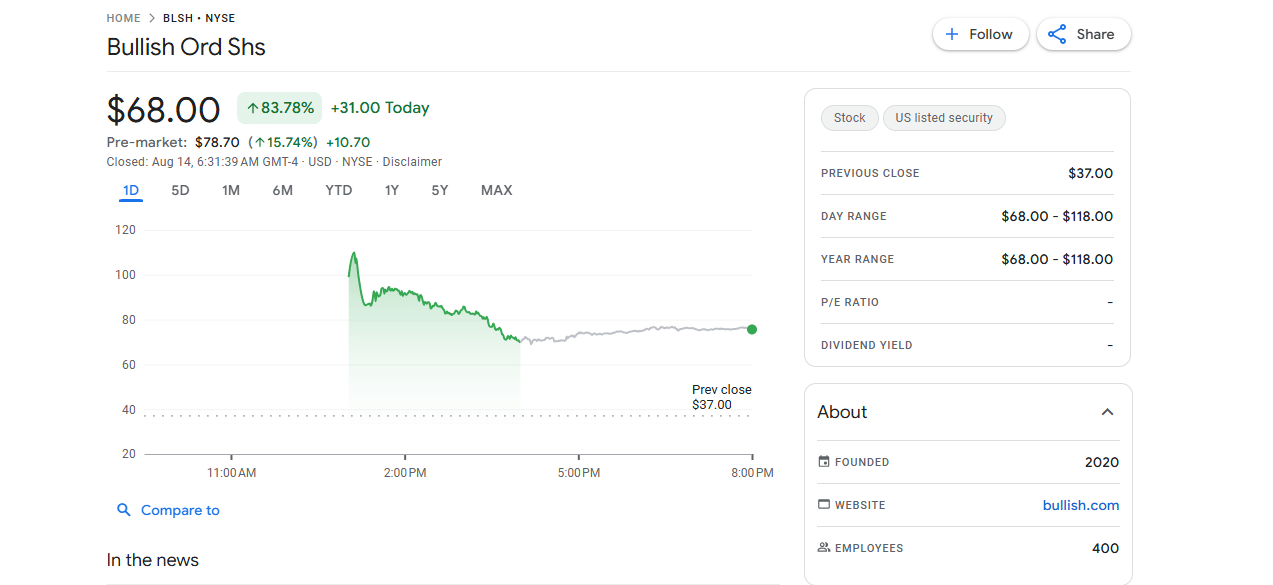Select the YTD range tab
The height and width of the screenshot is (585, 1273).
[339, 190]
